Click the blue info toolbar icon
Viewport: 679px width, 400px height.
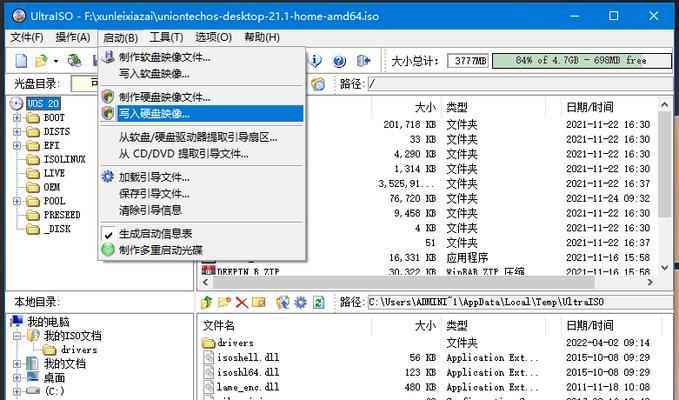pos(315,61)
